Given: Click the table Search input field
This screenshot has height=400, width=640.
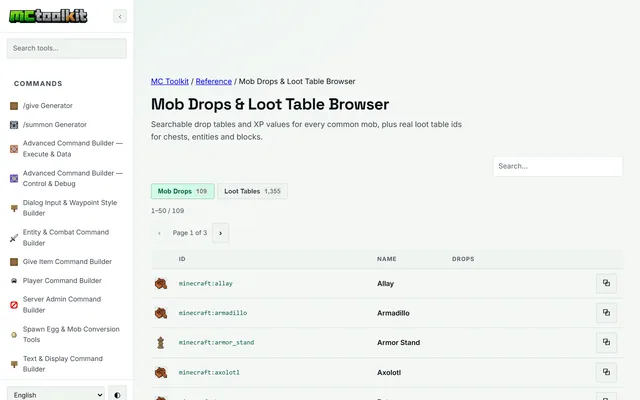Looking at the screenshot, I should (558, 167).
